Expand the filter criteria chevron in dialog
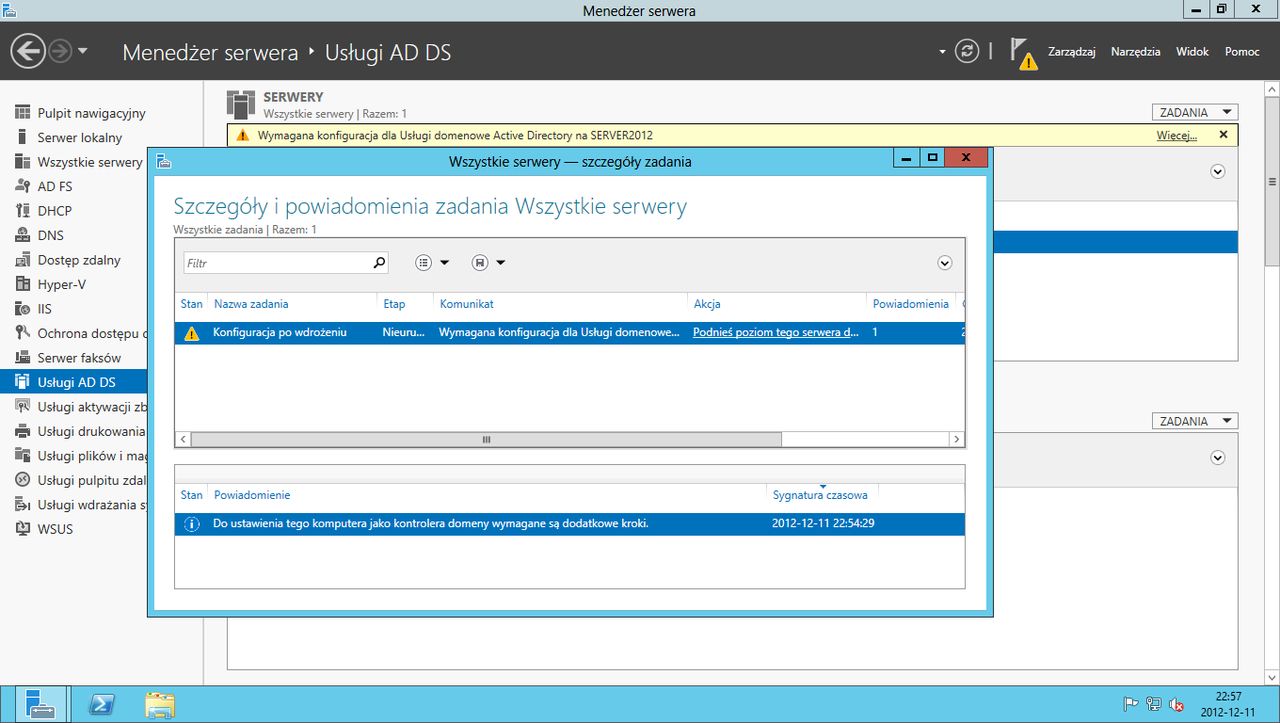The height and width of the screenshot is (723, 1280). pos(945,263)
